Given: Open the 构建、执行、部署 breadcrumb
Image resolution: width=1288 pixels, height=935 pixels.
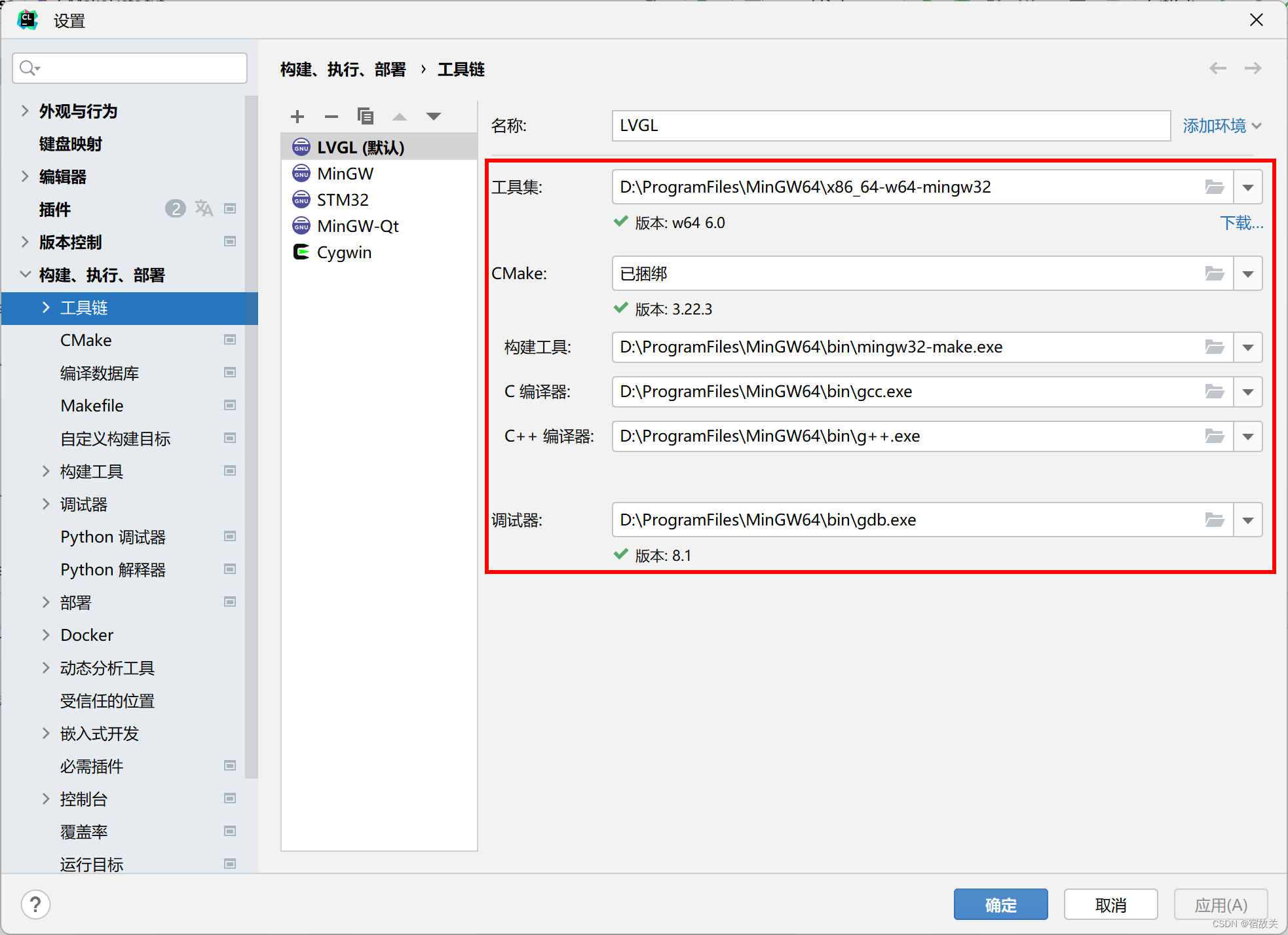Looking at the screenshot, I should (x=343, y=69).
